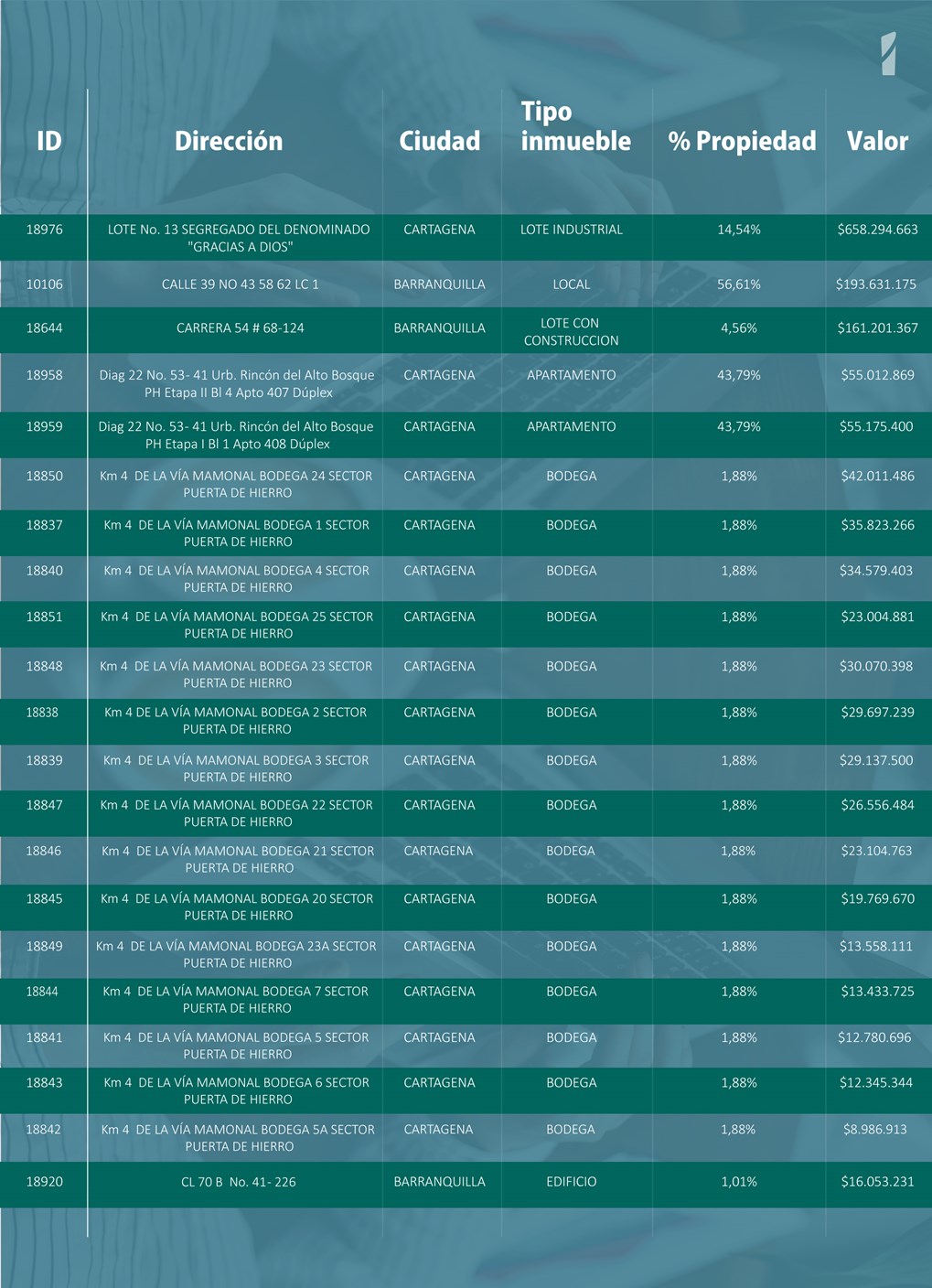Click the Tipo inmueble column header
Viewport: 932px width, 1288px height.
[x=576, y=126]
